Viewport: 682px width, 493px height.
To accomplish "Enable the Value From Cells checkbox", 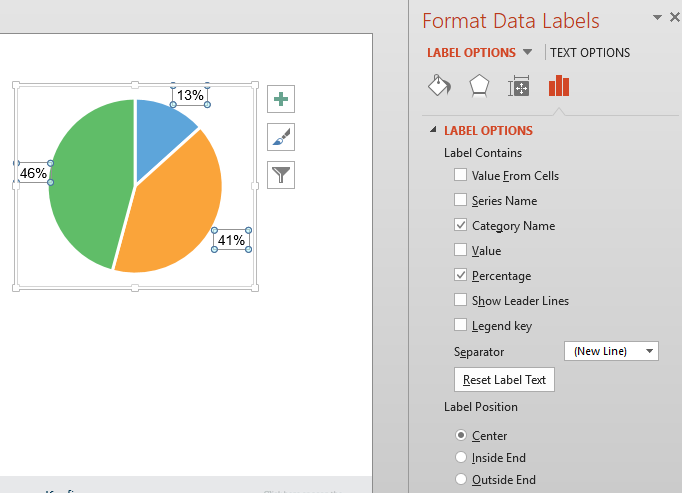I will pos(460,175).
